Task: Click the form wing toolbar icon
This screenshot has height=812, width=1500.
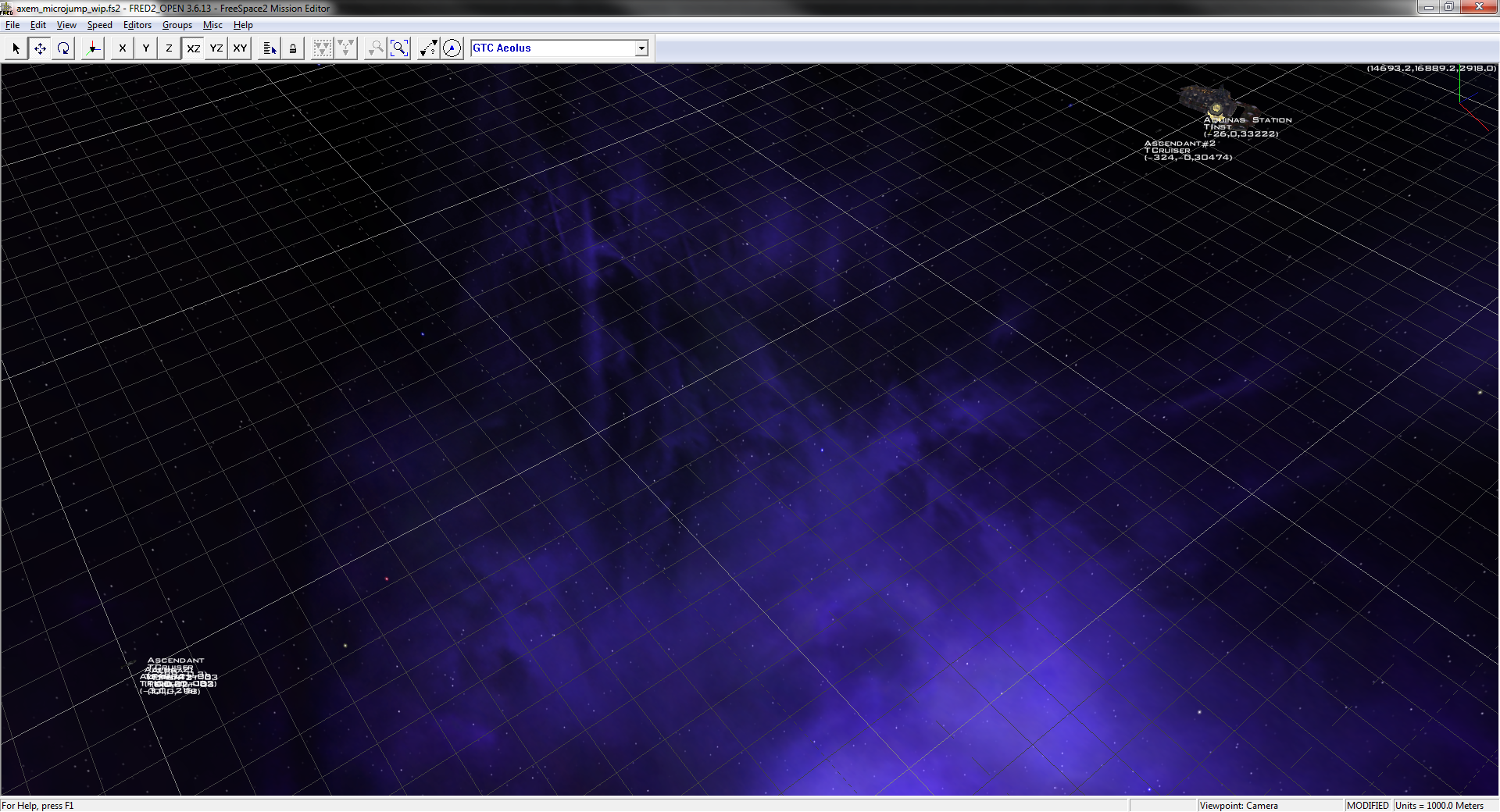Action: click(323, 48)
